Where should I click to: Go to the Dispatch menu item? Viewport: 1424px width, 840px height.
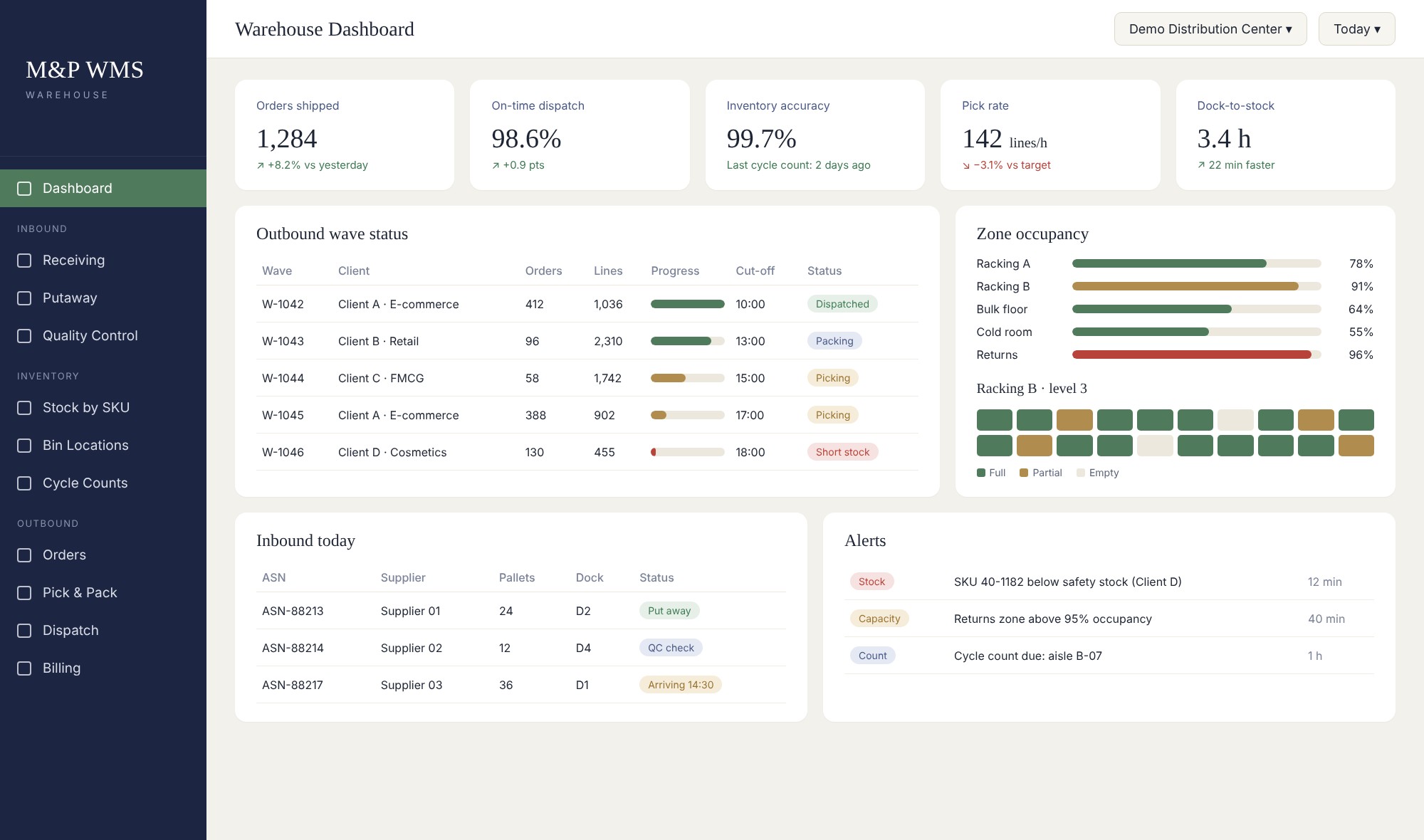click(x=103, y=631)
